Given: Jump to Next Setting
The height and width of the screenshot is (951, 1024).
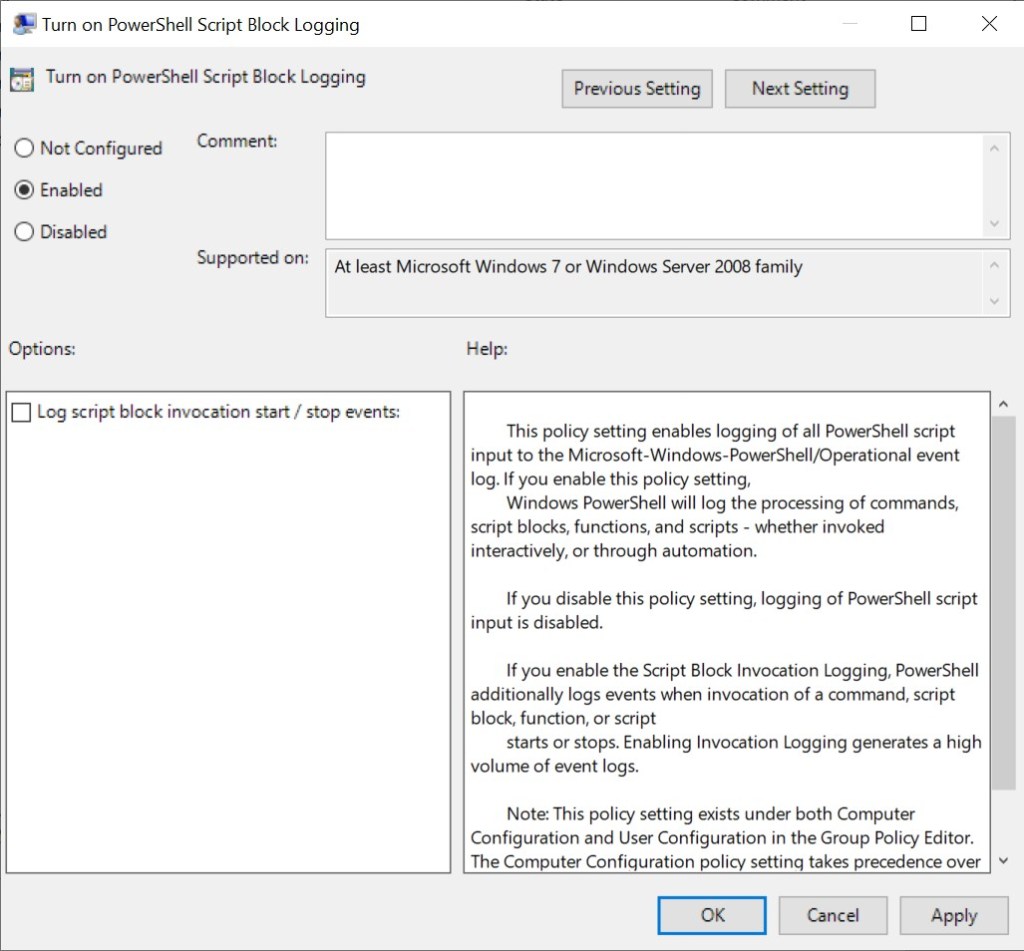Looking at the screenshot, I should pyautogui.click(x=800, y=89).
